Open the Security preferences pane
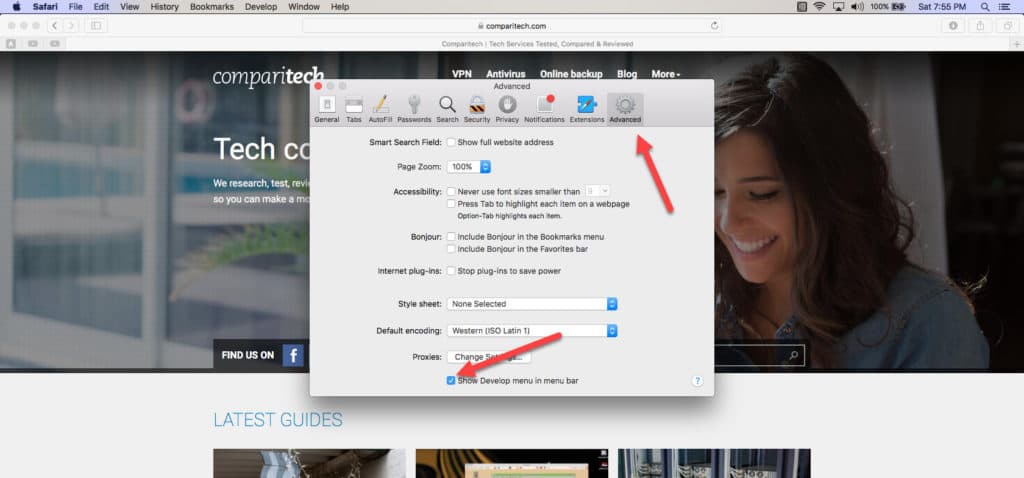The height and width of the screenshot is (478, 1024). (x=477, y=109)
